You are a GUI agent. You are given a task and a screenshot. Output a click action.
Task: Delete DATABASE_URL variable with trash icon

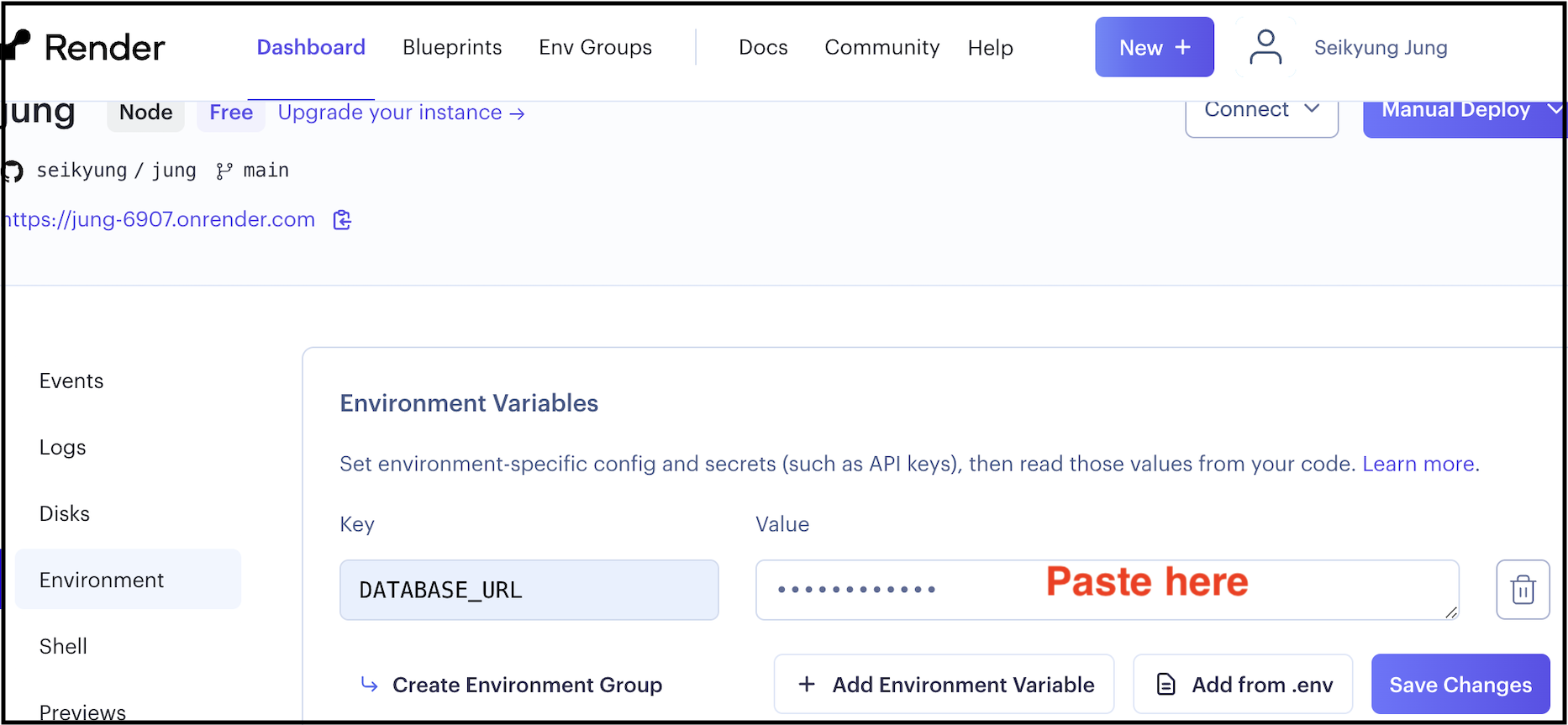[1522, 590]
